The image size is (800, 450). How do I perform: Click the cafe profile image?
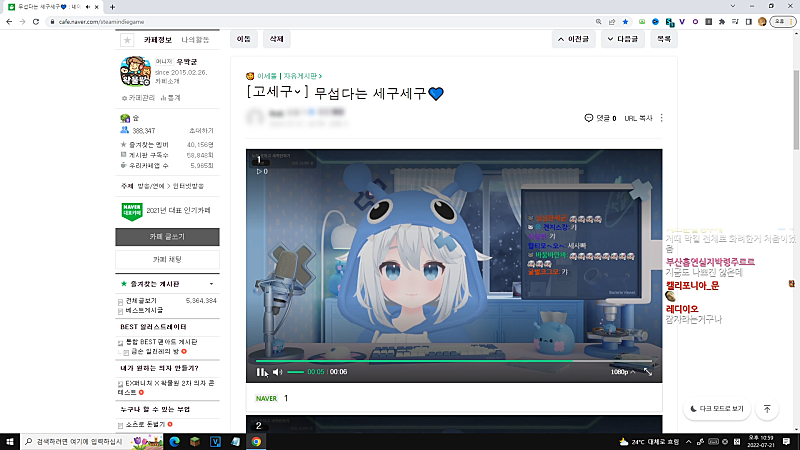point(135,71)
